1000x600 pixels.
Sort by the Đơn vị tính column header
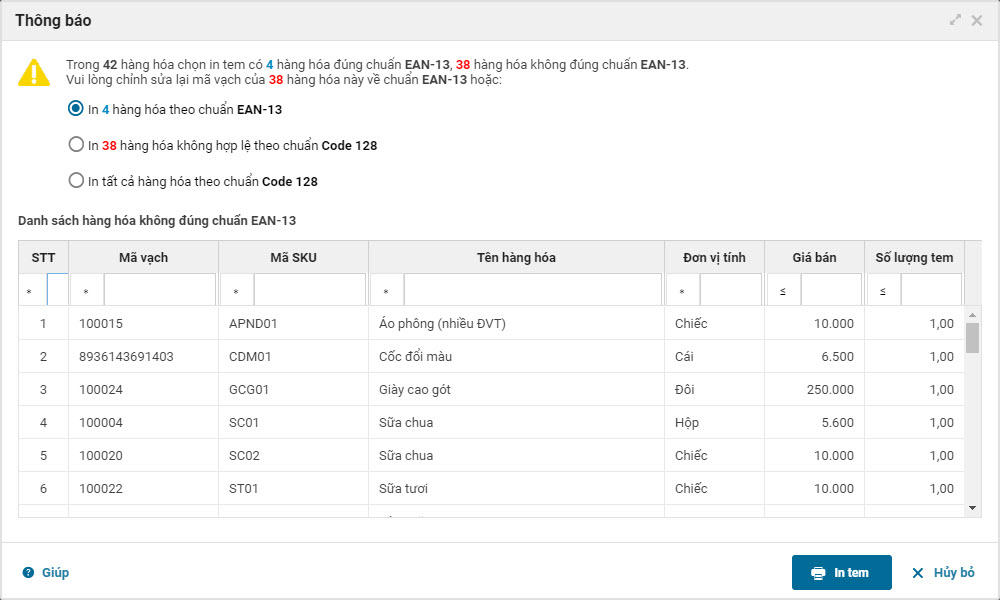[x=714, y=257]
